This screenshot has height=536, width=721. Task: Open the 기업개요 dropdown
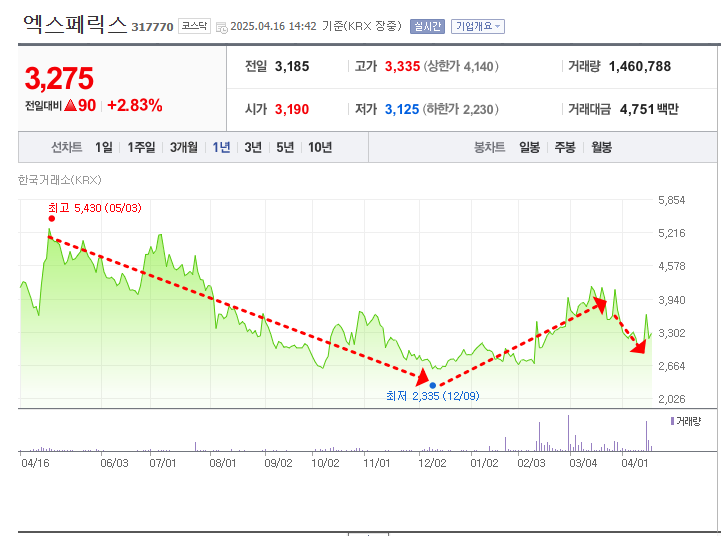(x=478, y=26)
